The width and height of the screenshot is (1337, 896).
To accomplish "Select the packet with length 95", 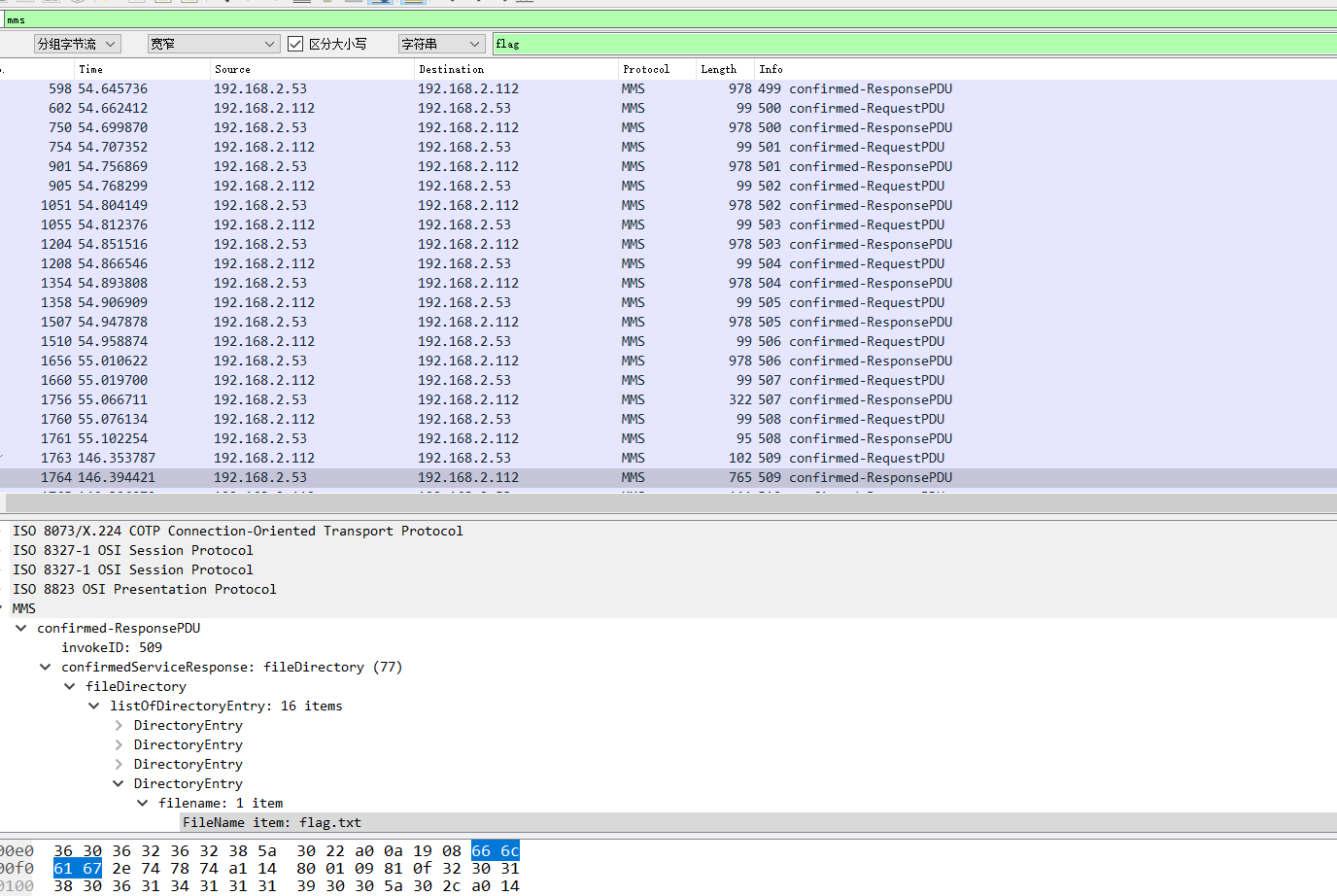I will click(668, 438).
